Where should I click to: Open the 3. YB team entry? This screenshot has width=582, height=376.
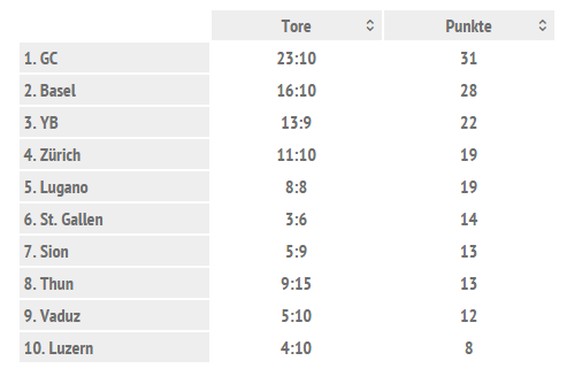point(114,122)
